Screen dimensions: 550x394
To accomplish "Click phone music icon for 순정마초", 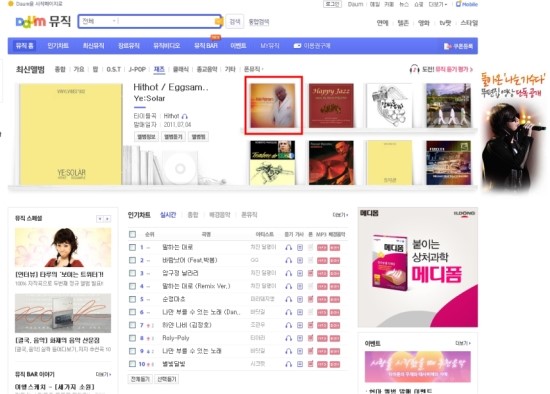I will coord(310,299).
